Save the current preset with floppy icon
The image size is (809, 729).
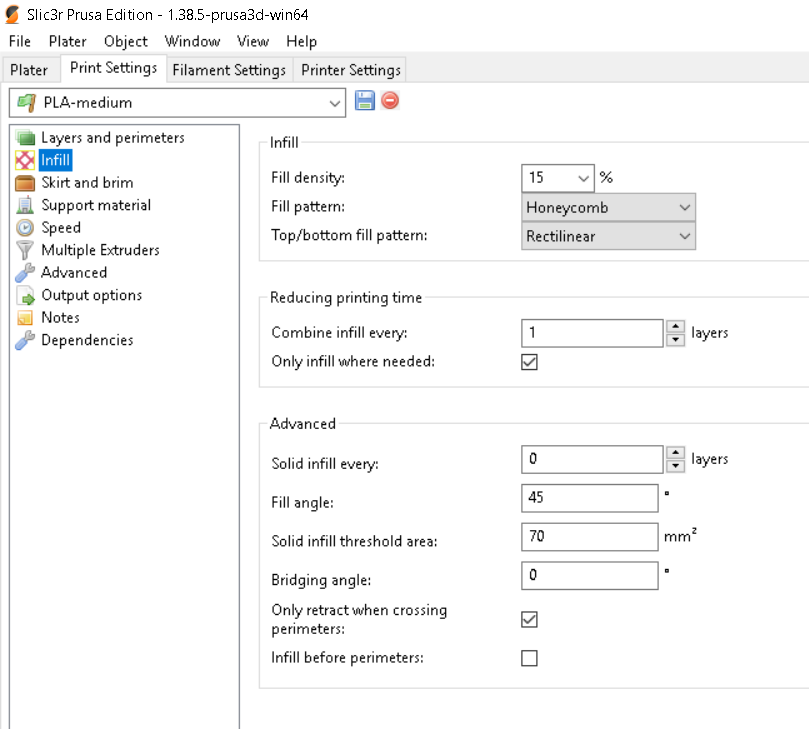365,101
